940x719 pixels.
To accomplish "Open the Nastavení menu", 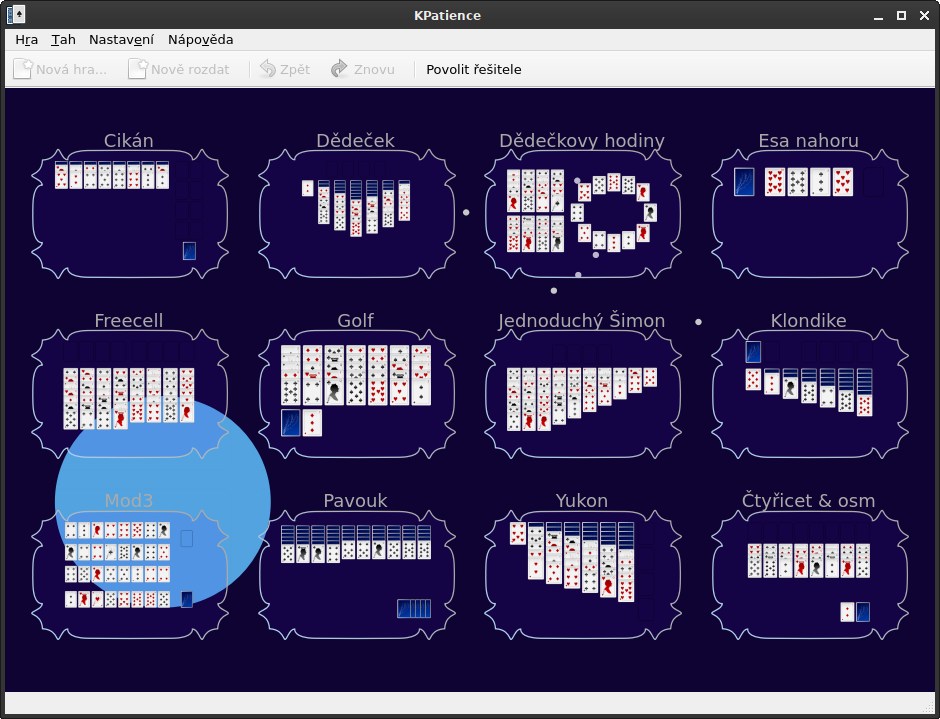I will pyautogui.click(x=121, y=40).
